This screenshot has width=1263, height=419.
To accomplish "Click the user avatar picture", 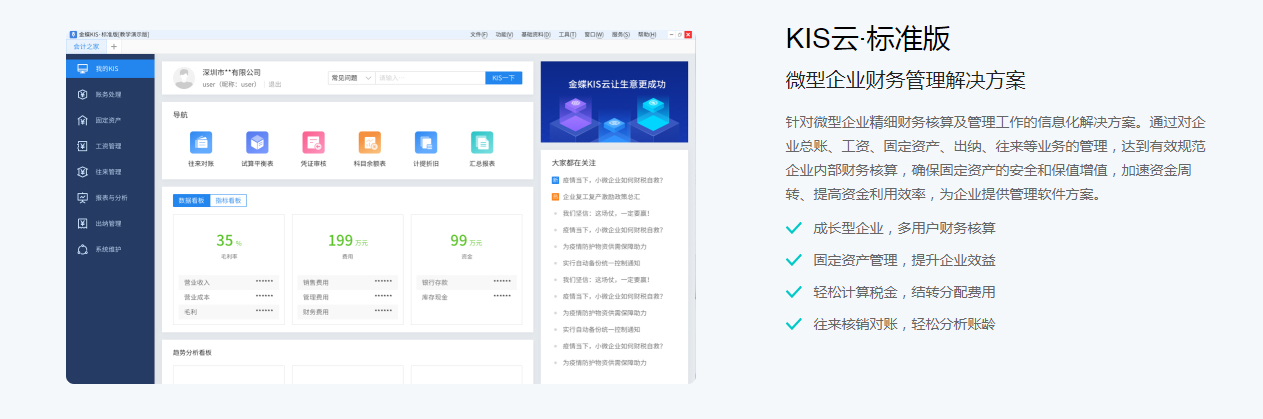I will pos(183,78).
